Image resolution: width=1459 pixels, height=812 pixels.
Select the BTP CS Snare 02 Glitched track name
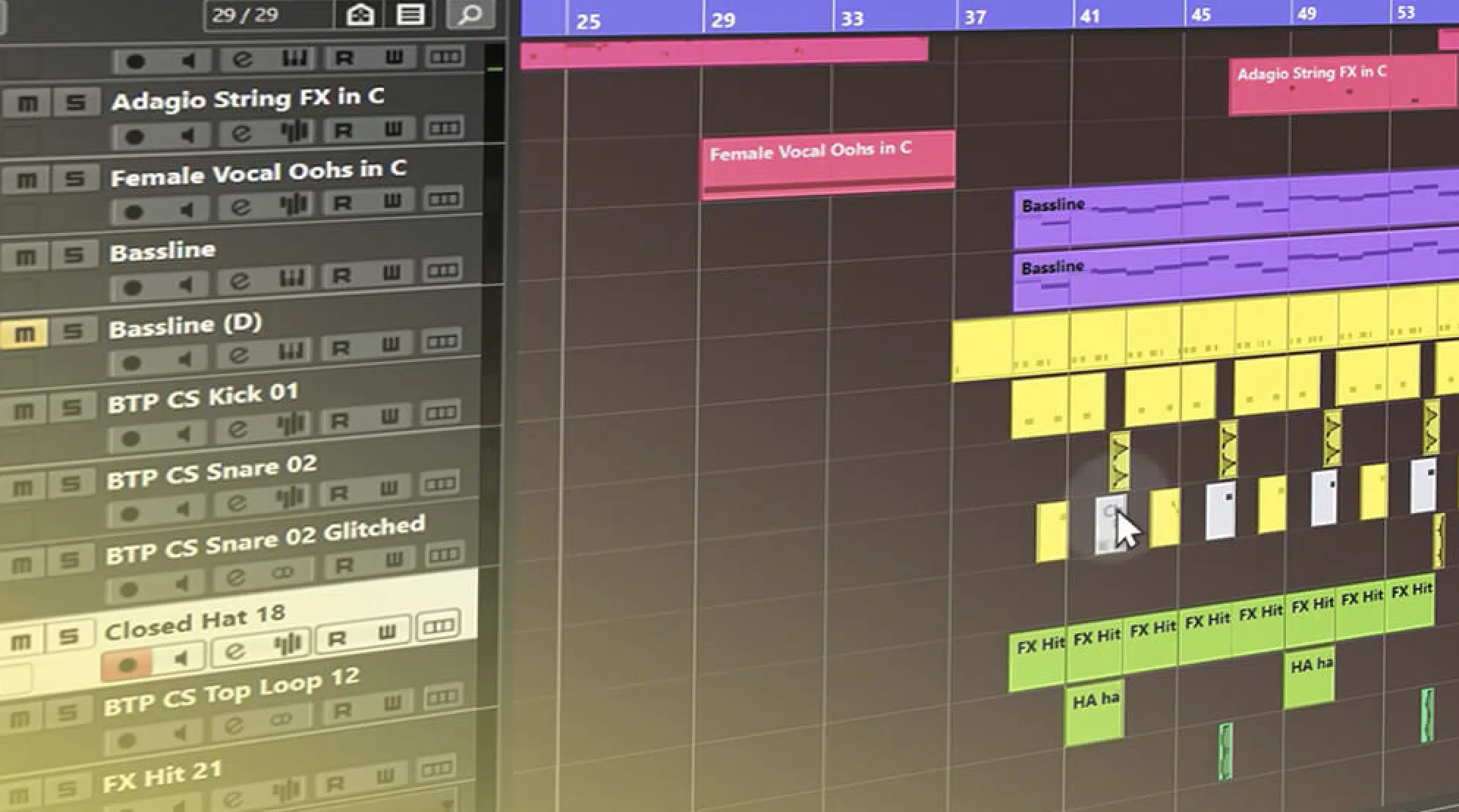point(265,540)
